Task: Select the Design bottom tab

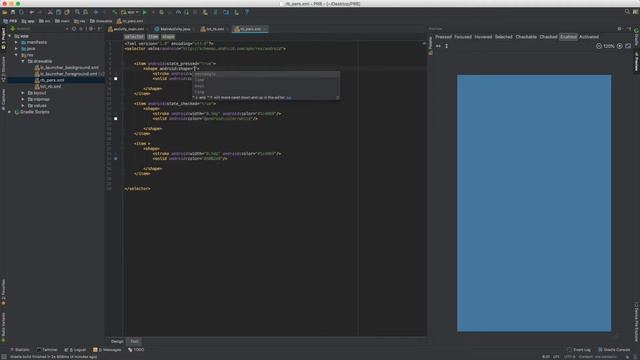Action: [x=117, y=341]
